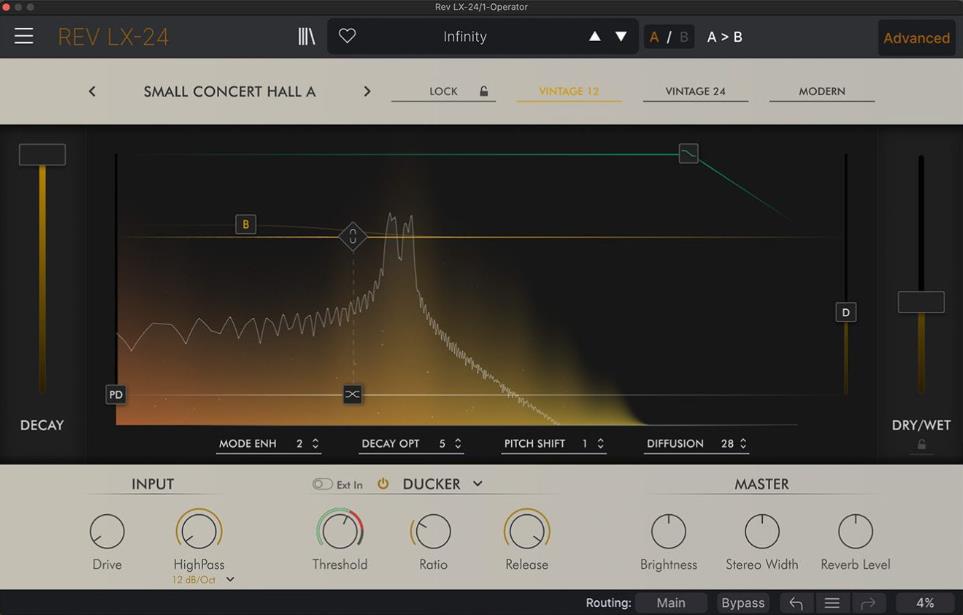Go to next preset with down arrow
The height and width of the screenshot is (615, 963).
[621, 36]
